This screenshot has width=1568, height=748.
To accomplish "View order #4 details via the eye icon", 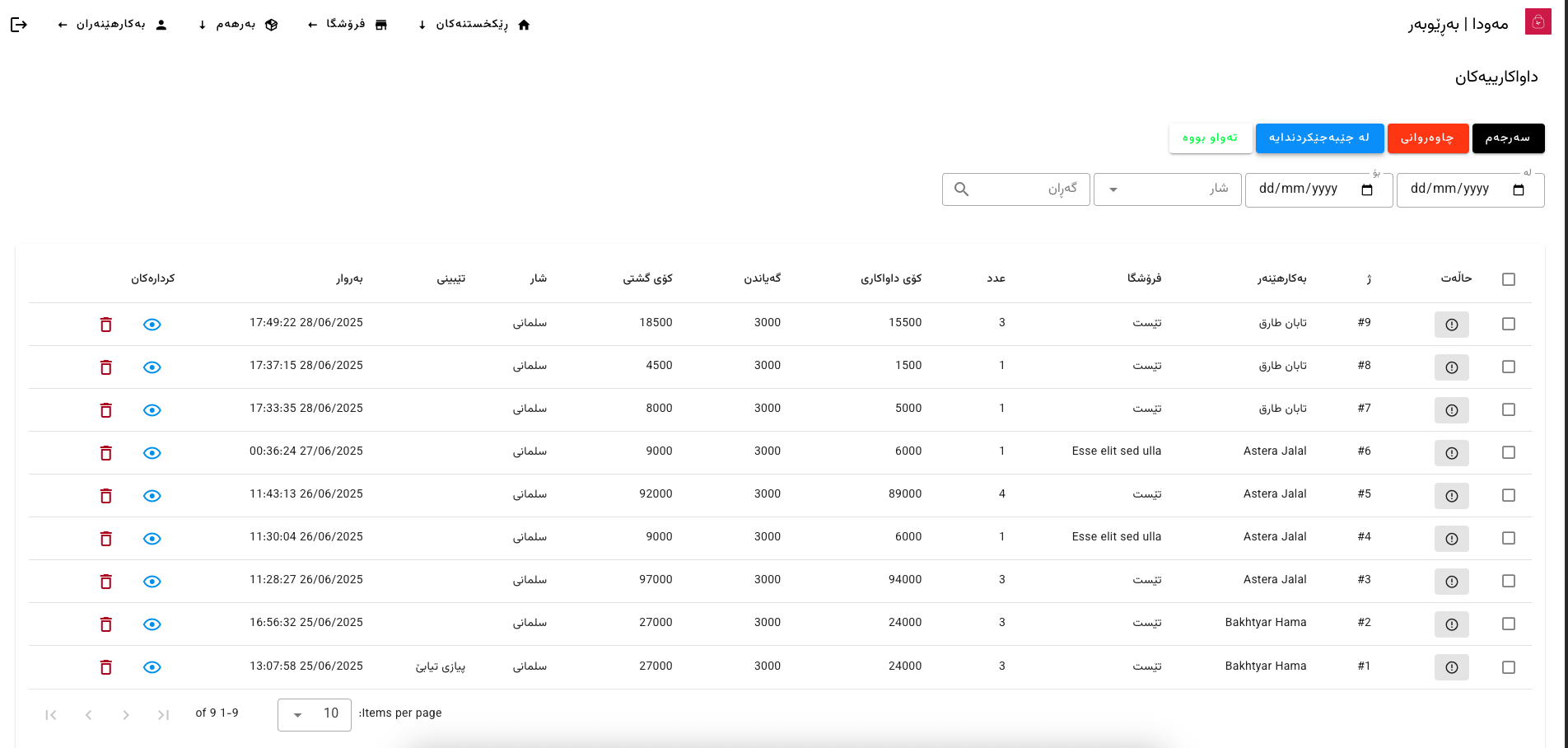I will [x=152, y=538].
